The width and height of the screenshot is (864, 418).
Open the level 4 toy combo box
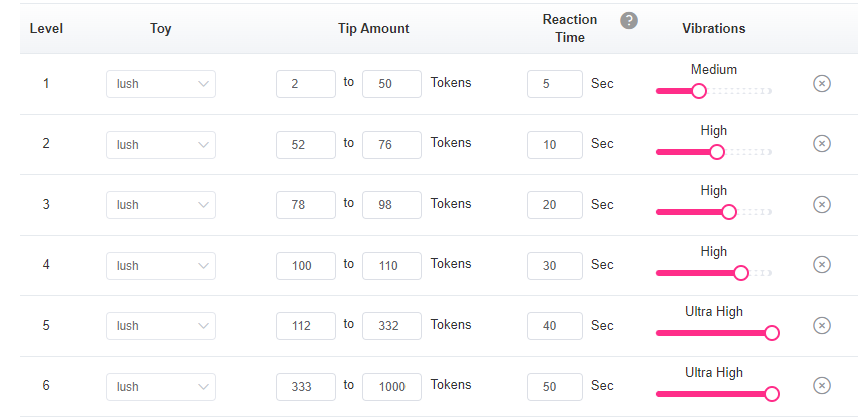coord(161,266)
